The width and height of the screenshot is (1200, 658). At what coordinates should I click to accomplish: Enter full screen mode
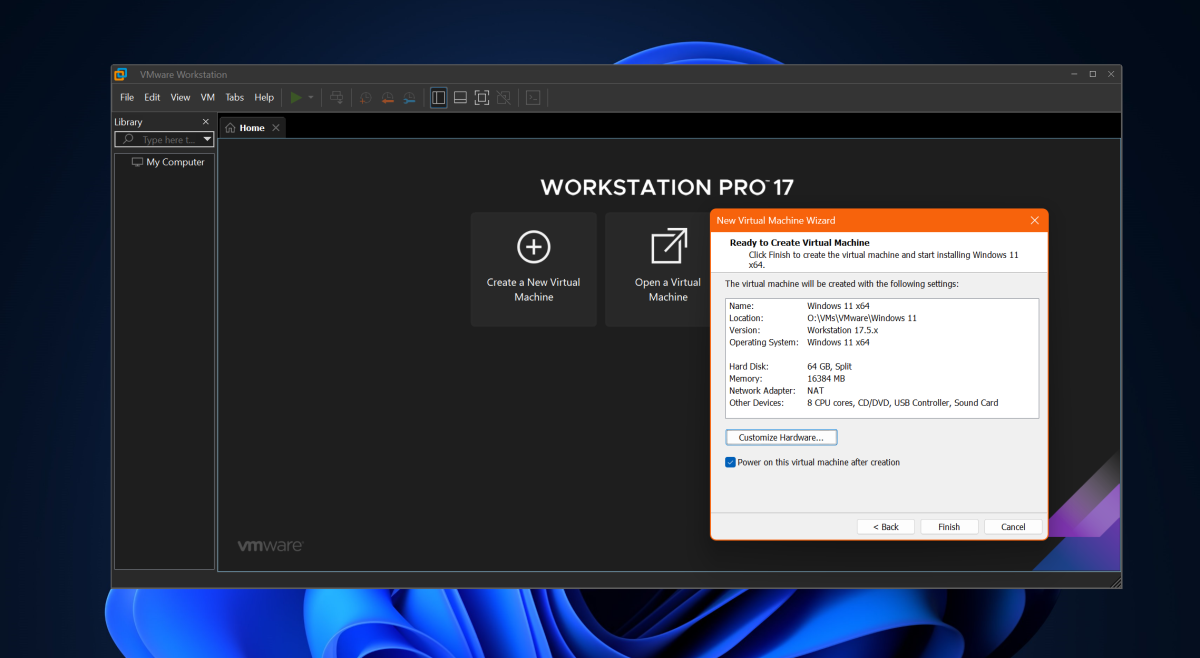click(x=481, y=97)
